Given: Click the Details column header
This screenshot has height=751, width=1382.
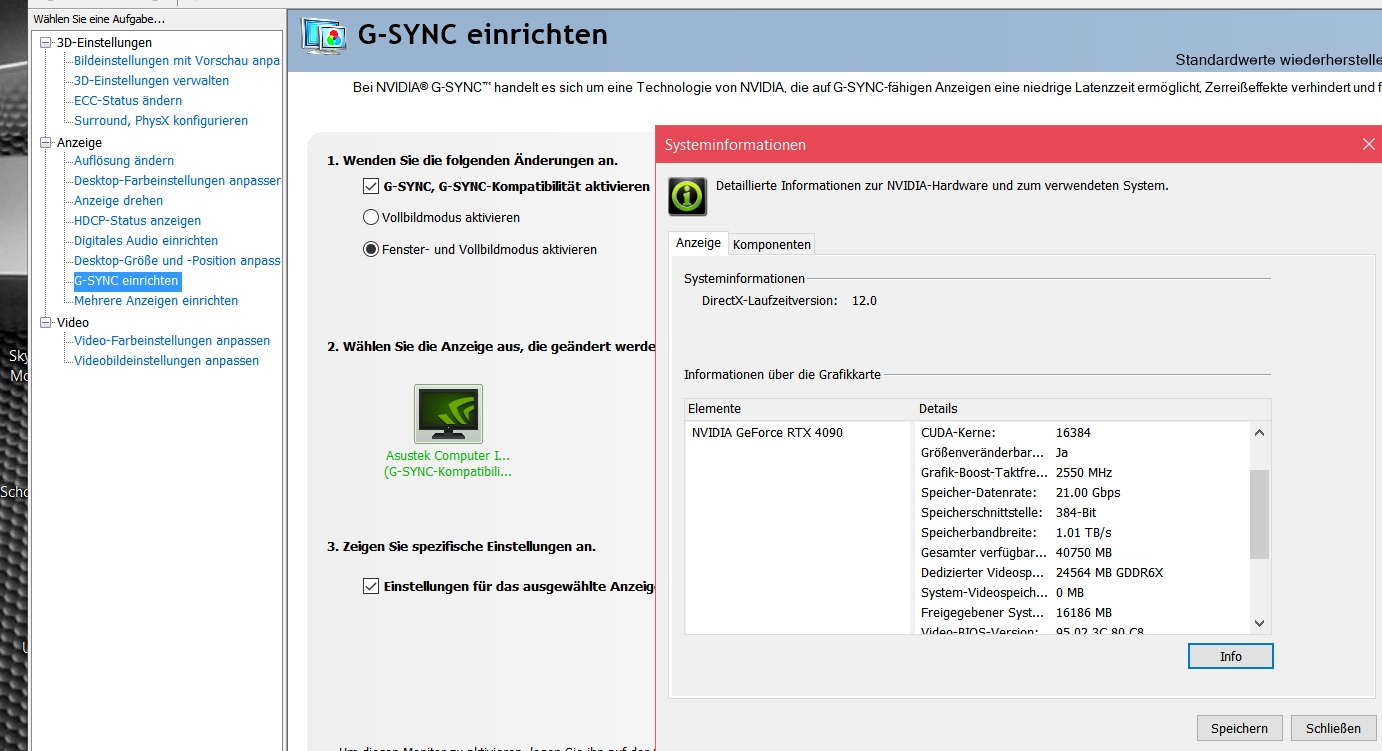Looking at the screenshot, I should 1093,409.
